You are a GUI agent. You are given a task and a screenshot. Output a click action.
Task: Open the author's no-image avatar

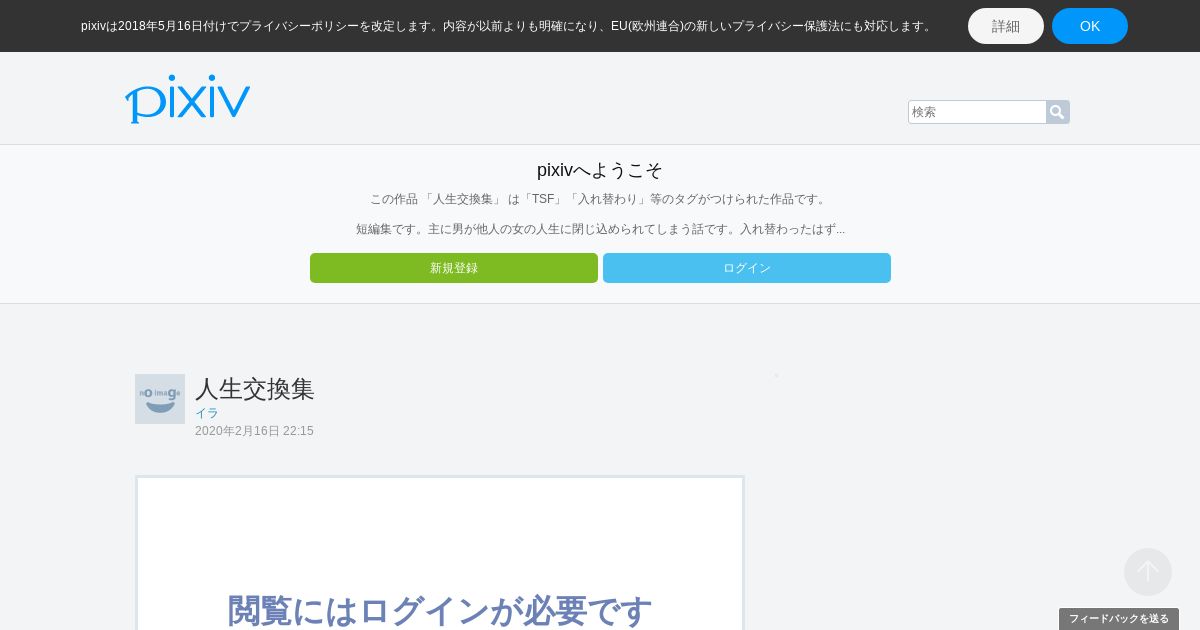tap(160, 399)
